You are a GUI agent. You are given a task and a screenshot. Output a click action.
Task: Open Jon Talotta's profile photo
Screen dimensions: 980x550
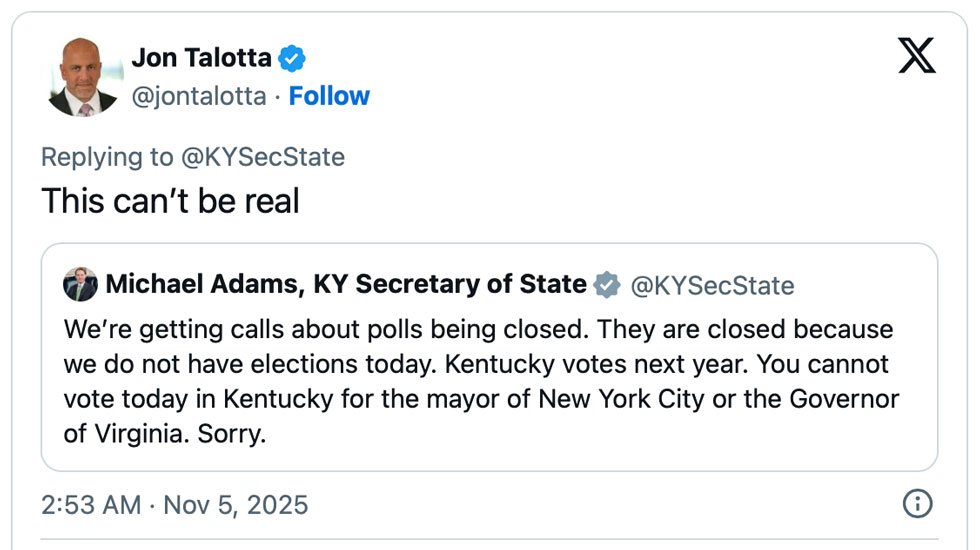[x=83, y=77]
